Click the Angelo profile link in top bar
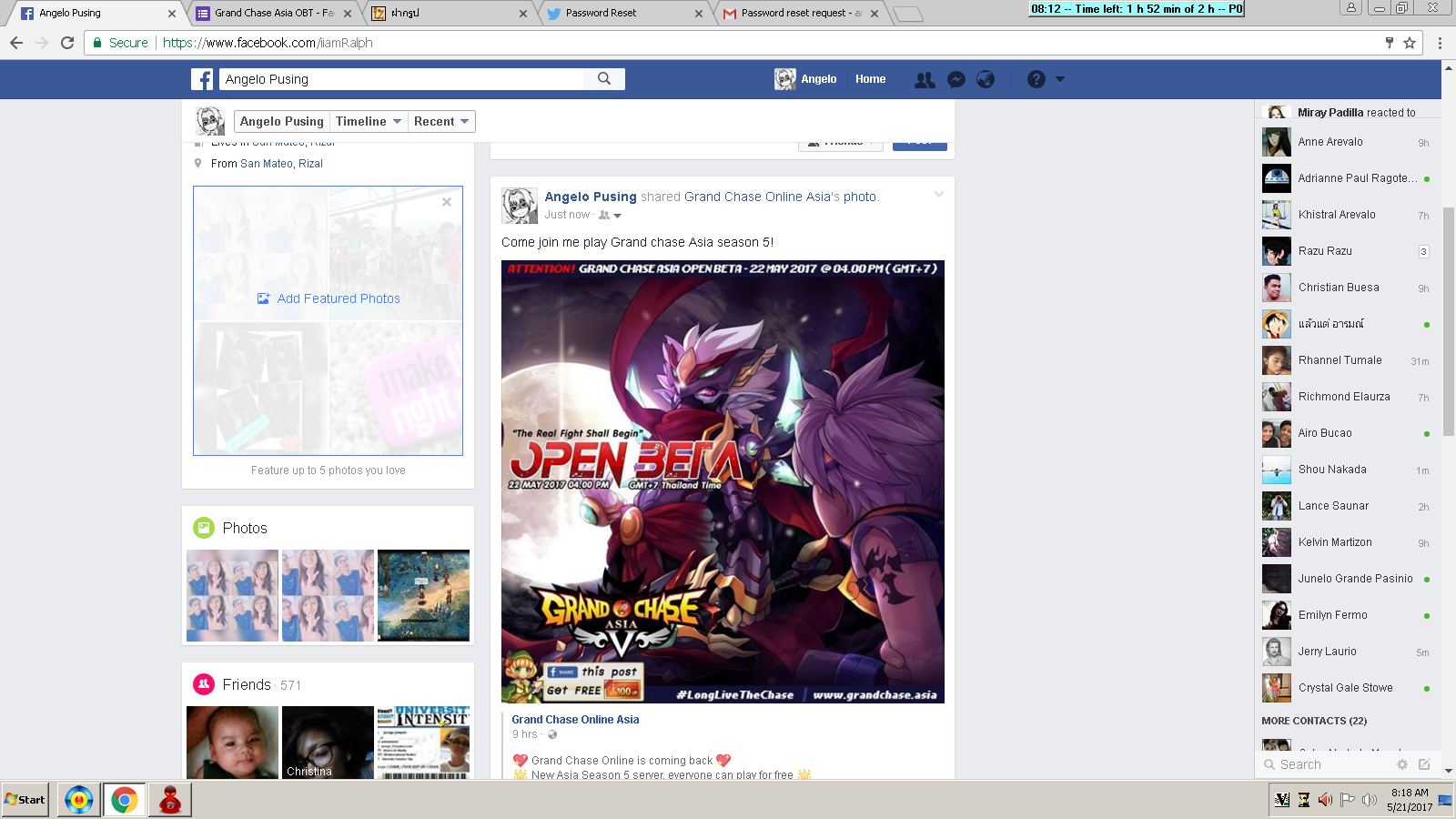 pyautogui.click(x=818, y=79)
